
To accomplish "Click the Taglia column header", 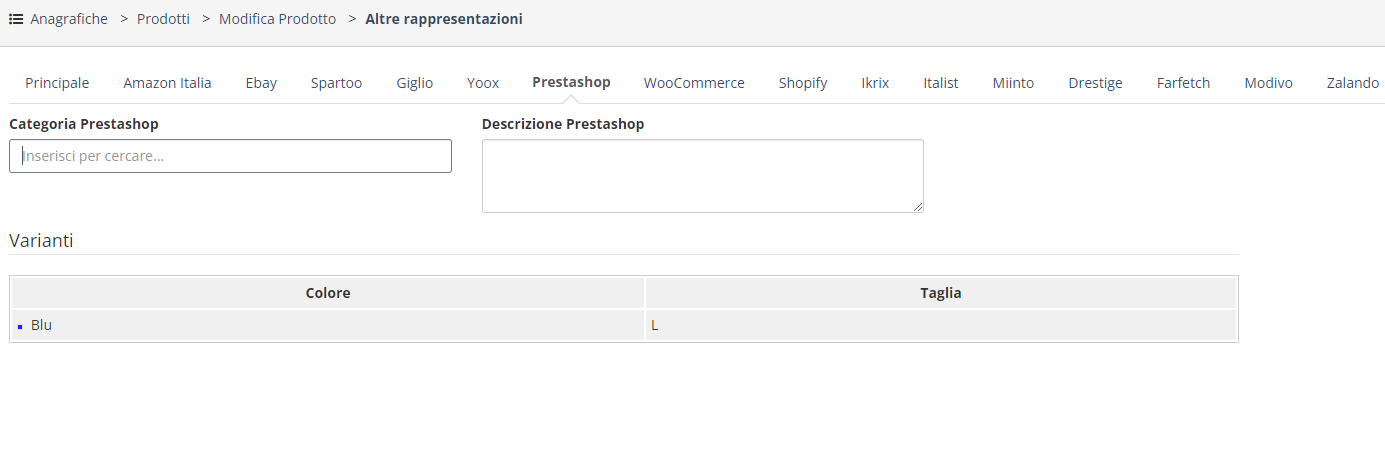I will click(941, 293).
